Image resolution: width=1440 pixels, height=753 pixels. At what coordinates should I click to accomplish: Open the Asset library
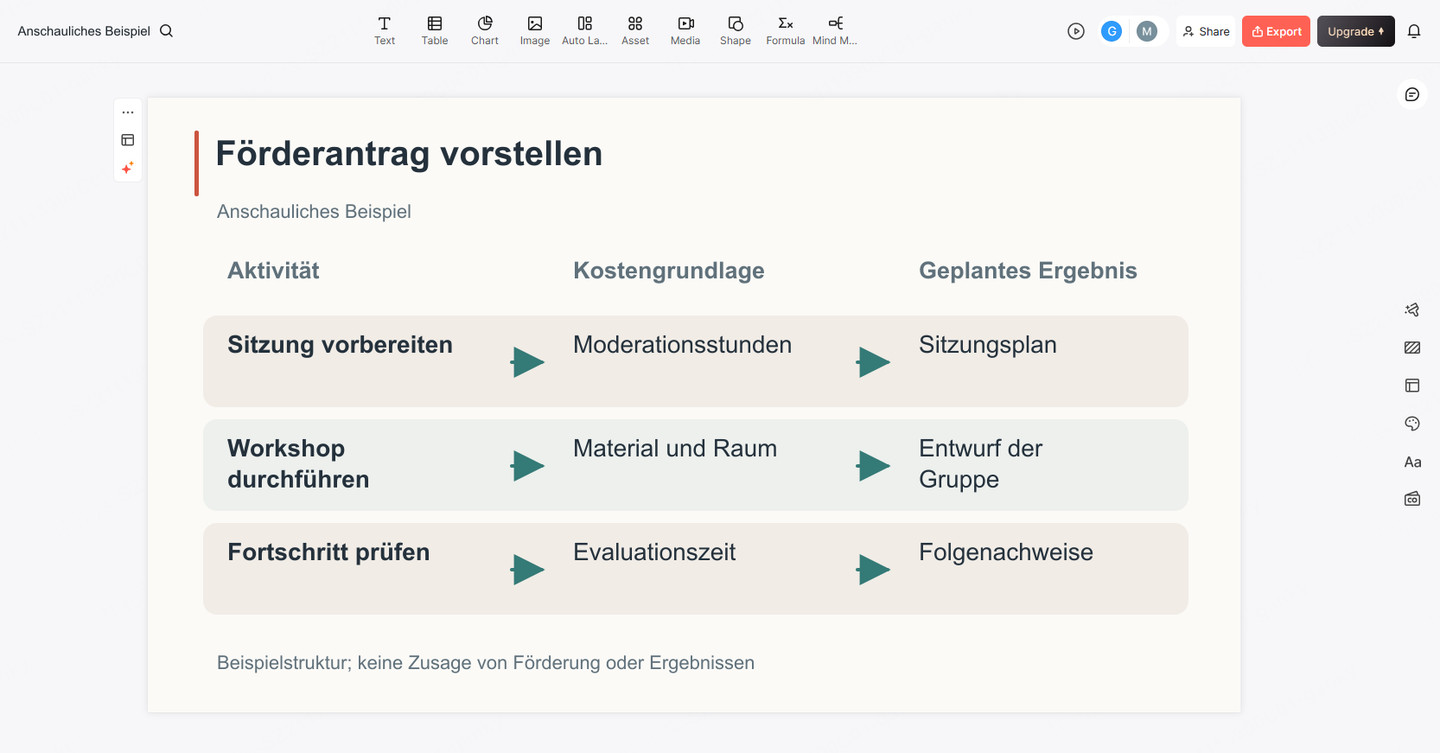pyautogui.click(x=635, y=31)
